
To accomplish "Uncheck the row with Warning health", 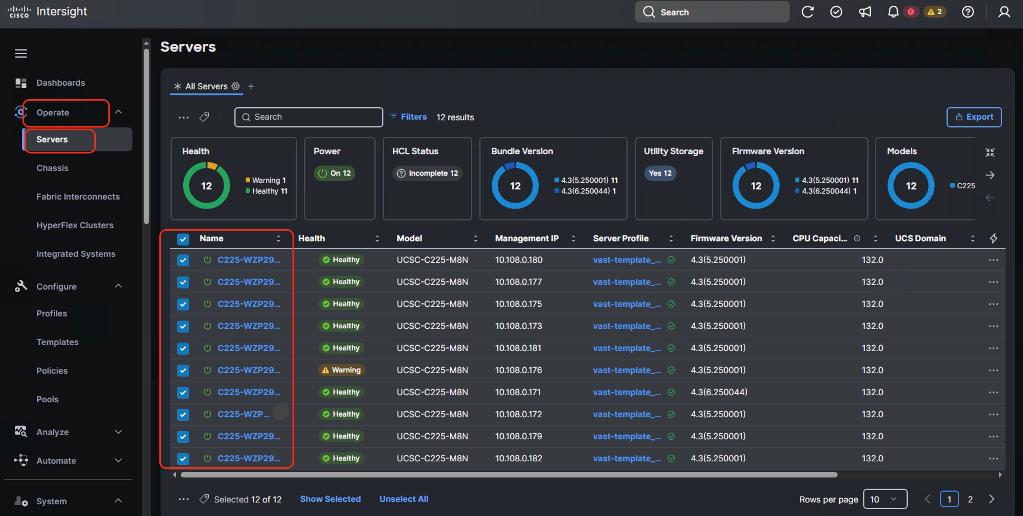I will click(x=183, y=370).
